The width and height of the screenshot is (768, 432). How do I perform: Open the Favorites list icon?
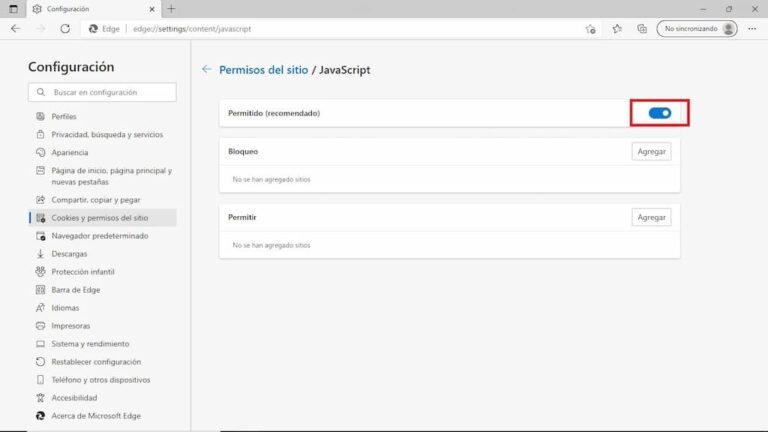[x=617, y=29]
